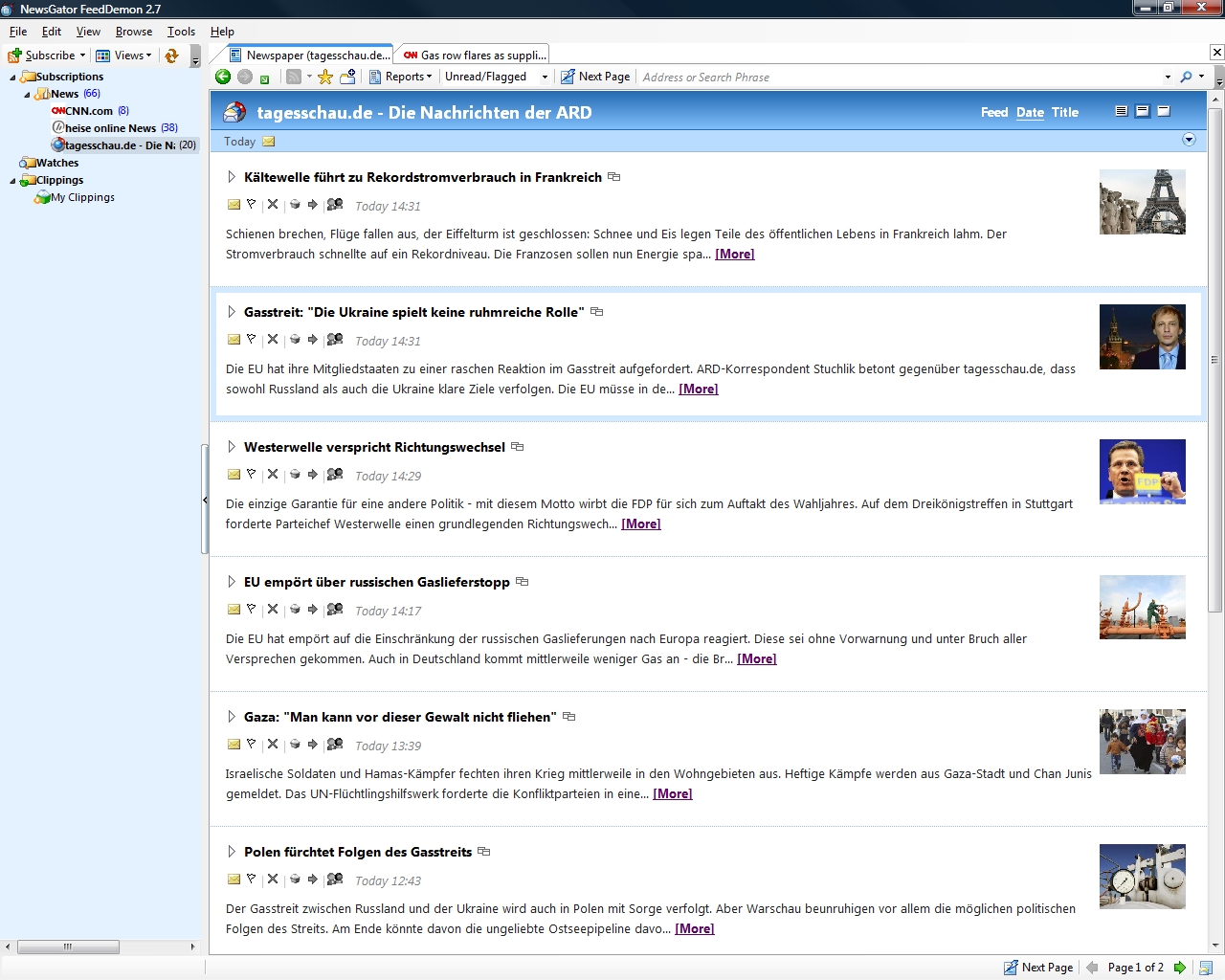
Task: Mark all Today items read via envelope icon
Action: click(x=269, y=142)
